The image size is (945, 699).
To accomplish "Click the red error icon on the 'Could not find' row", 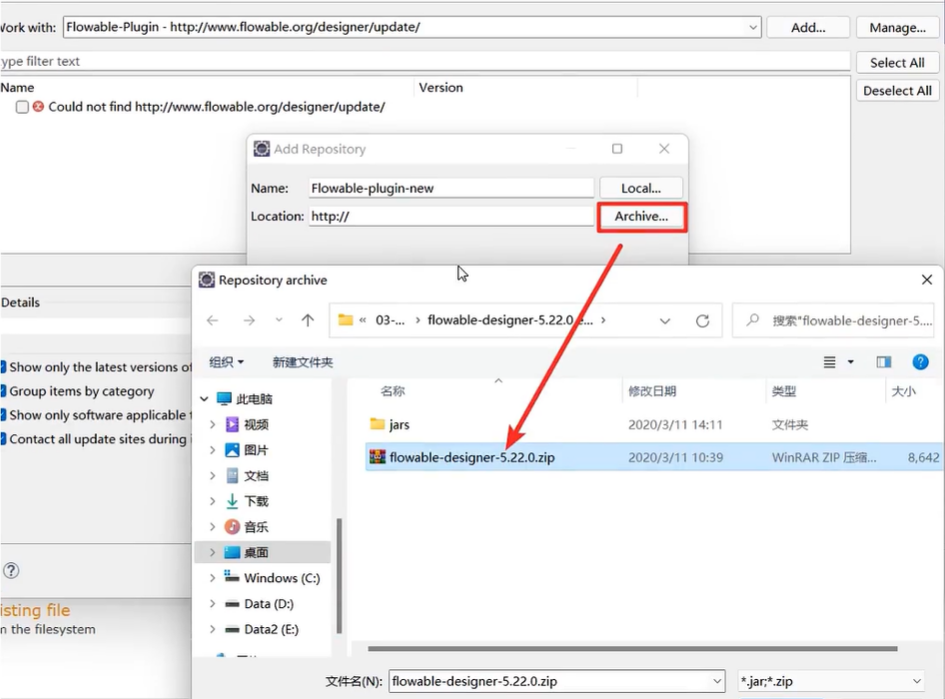I will tap(39, 107).
